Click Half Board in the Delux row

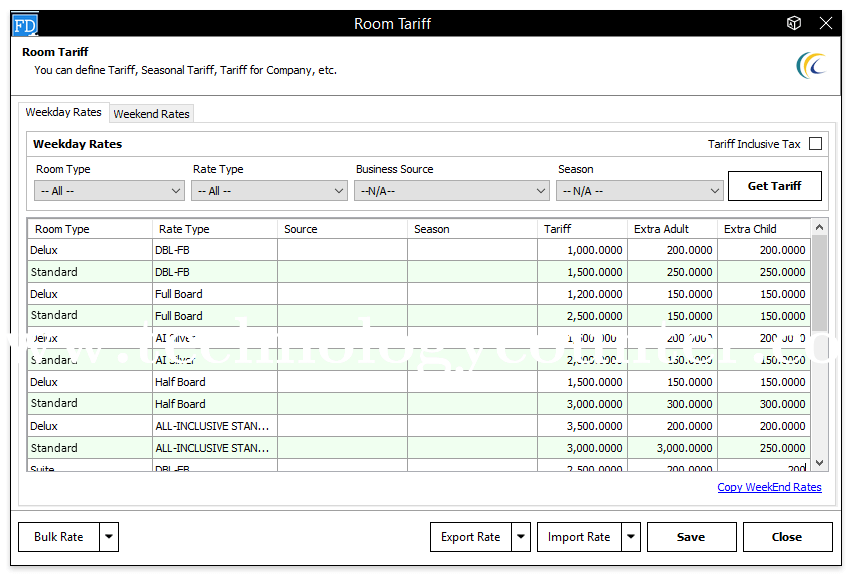pos(215,382)
